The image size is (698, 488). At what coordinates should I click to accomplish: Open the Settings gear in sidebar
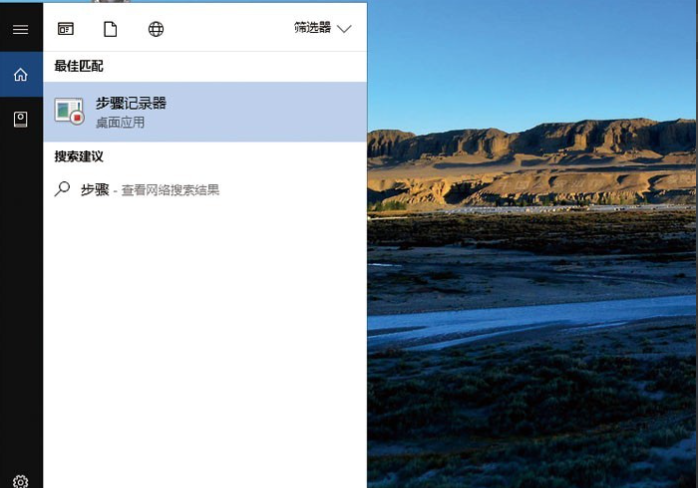pos(20,481)
